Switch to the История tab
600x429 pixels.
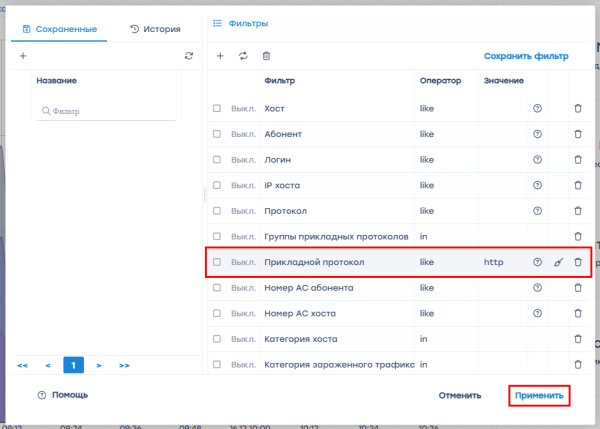pyautogui.click(x=155, y=29)
